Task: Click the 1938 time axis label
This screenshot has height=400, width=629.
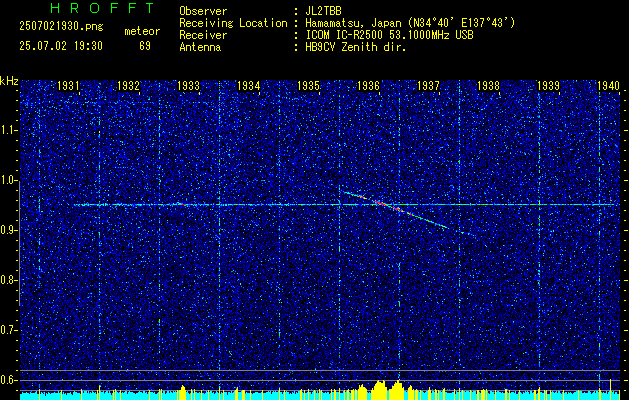Action: click(489, 85)
